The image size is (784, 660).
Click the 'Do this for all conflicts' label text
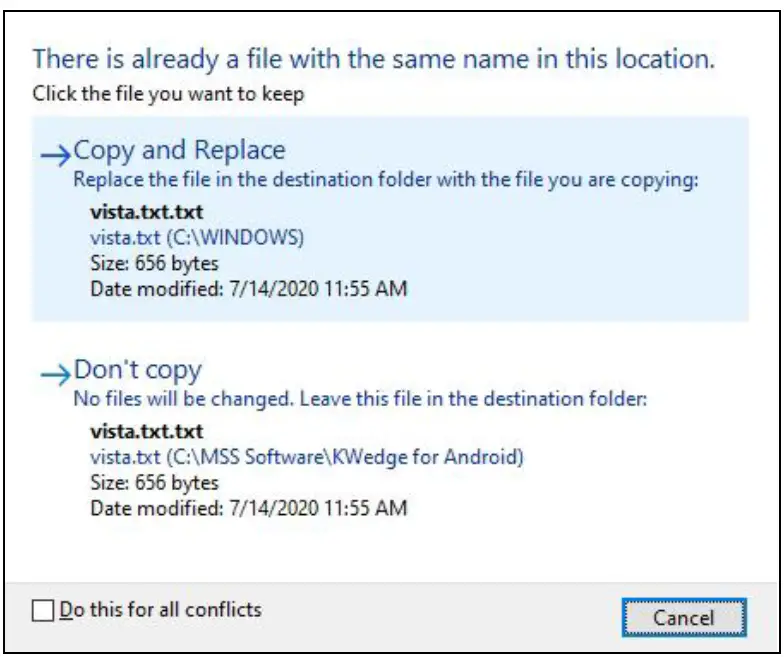(161, 610)
